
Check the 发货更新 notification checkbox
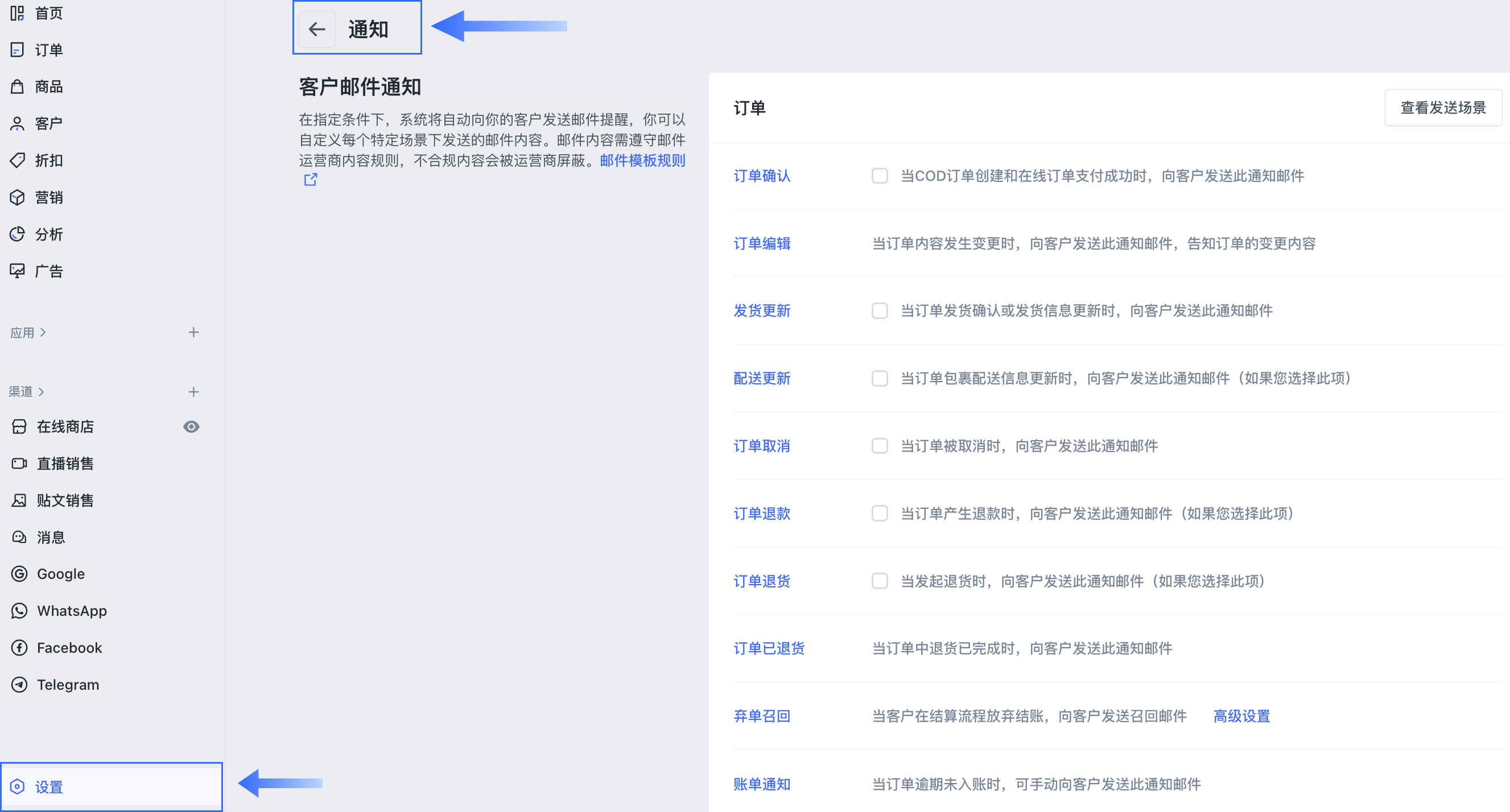[x=880, y=310]
